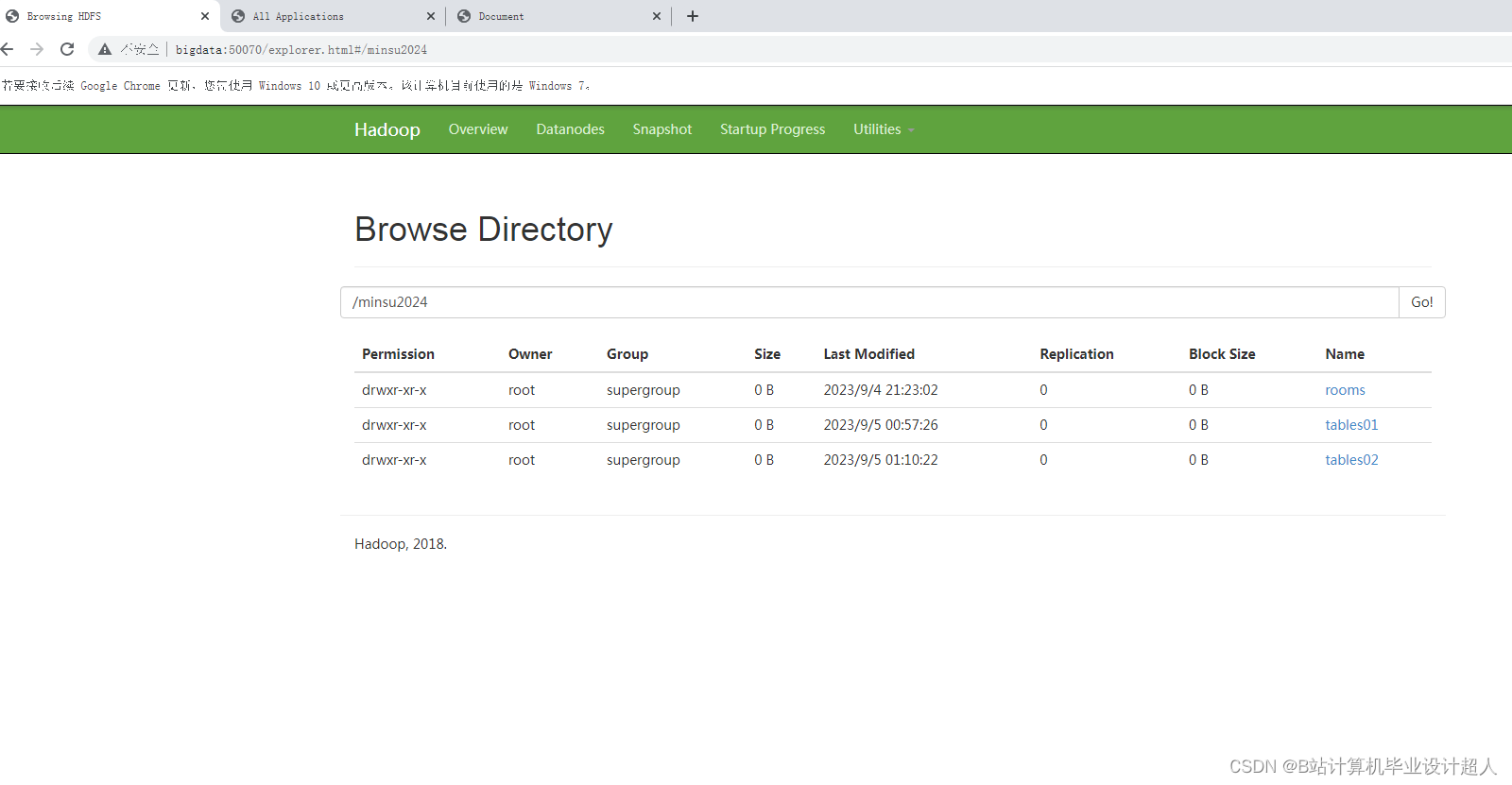Open the tables02 directory link
This screenshot has height=785, width=1512.
1351,460
